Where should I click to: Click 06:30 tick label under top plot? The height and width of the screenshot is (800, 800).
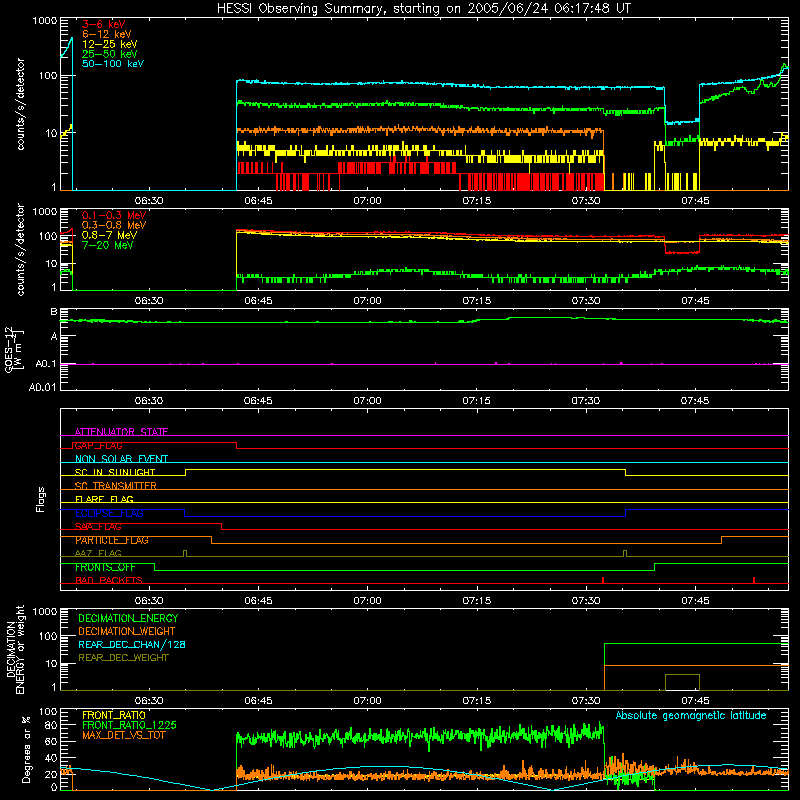click(149, 201)
